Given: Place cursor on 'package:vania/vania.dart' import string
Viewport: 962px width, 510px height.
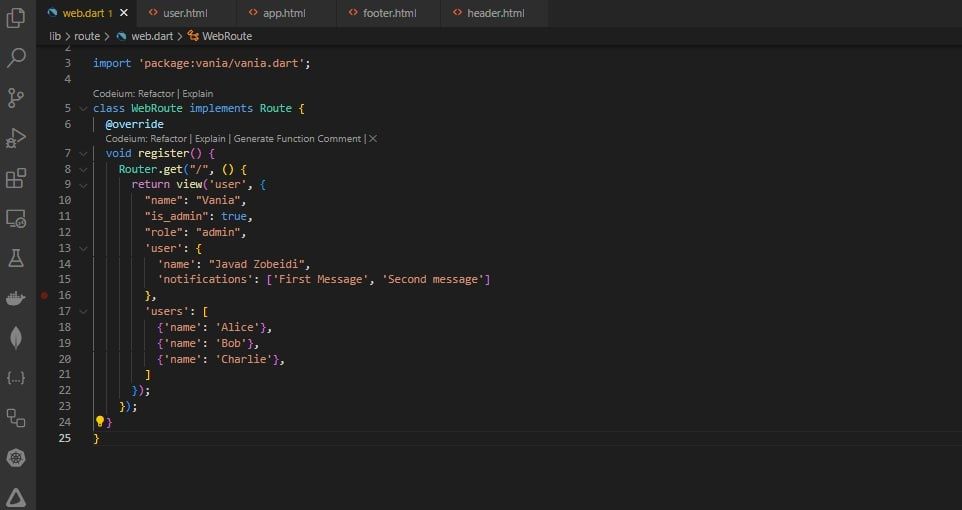Looking at the screenshot, I should click(223, 64).
